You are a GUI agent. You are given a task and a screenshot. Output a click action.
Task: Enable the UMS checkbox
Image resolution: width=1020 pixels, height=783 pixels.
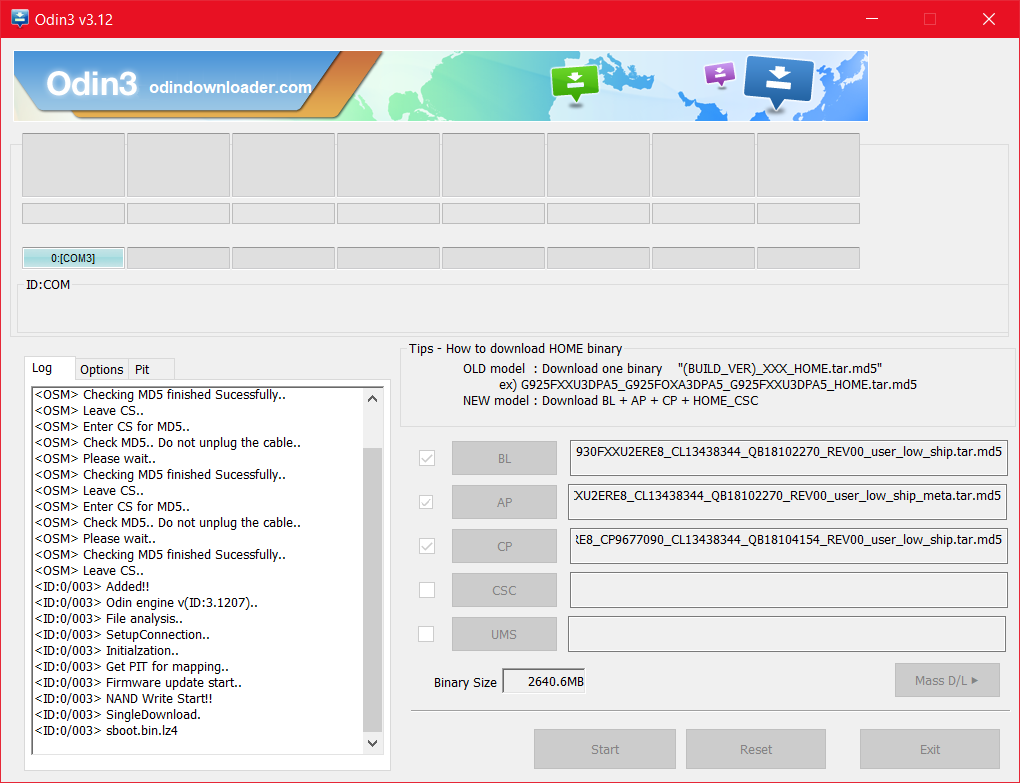tap(427, 634)
